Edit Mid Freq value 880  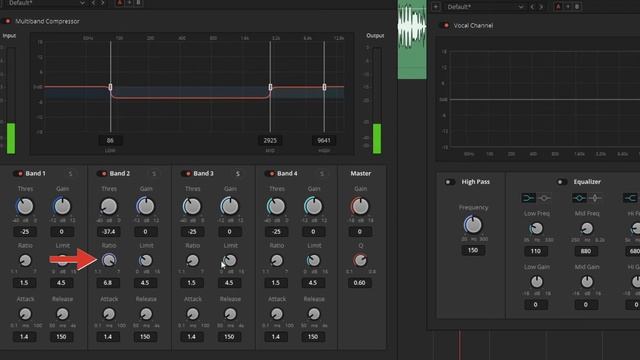[586, 251]
